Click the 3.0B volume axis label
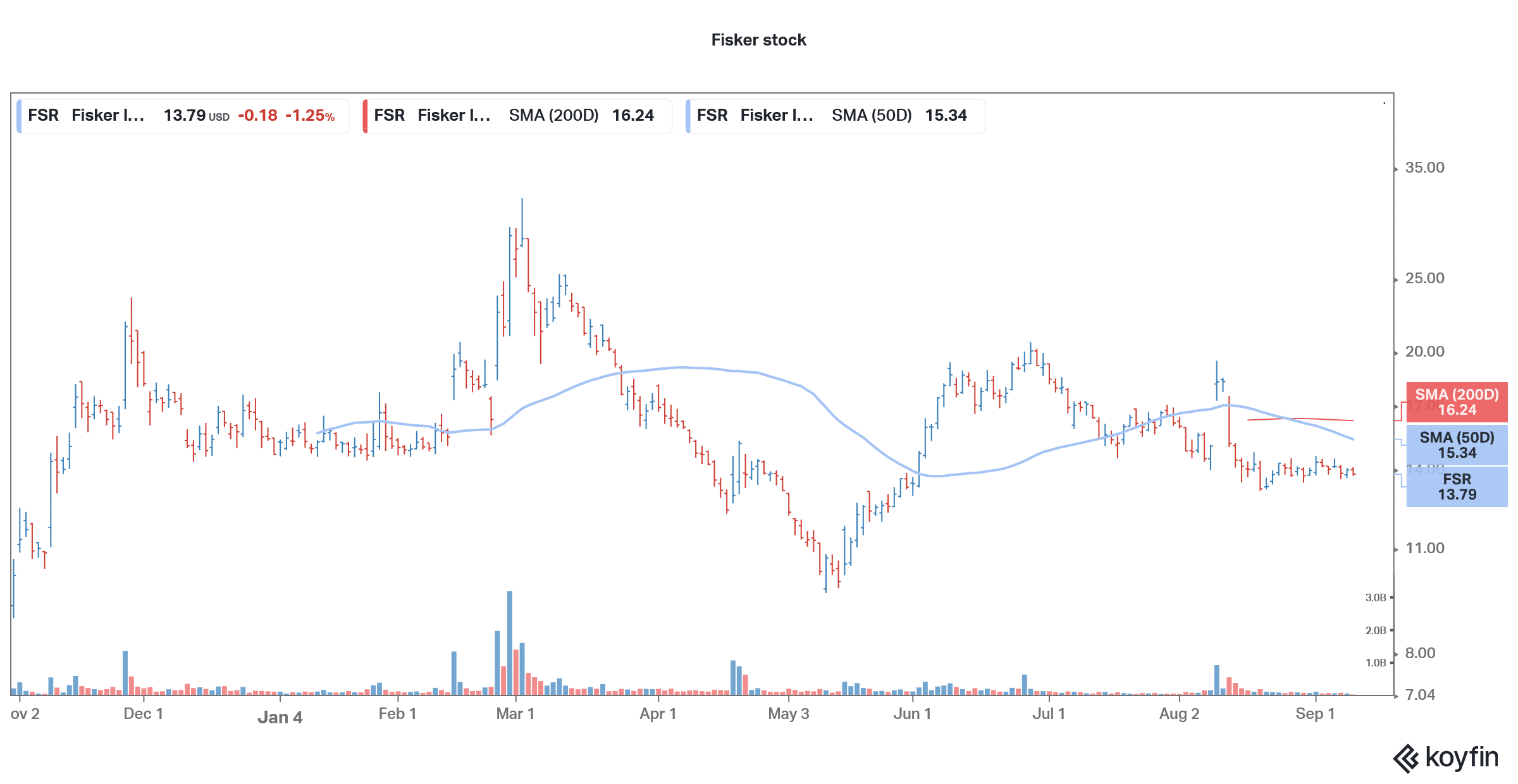Screen dimensions: 1518x784 pyautogui.click(x=1376, y=597)
